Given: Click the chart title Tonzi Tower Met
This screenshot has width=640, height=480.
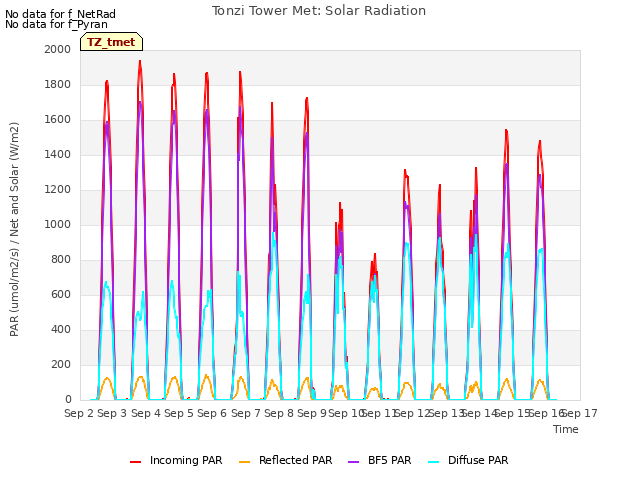Looking at the screenshot, I should click(319, 11).
